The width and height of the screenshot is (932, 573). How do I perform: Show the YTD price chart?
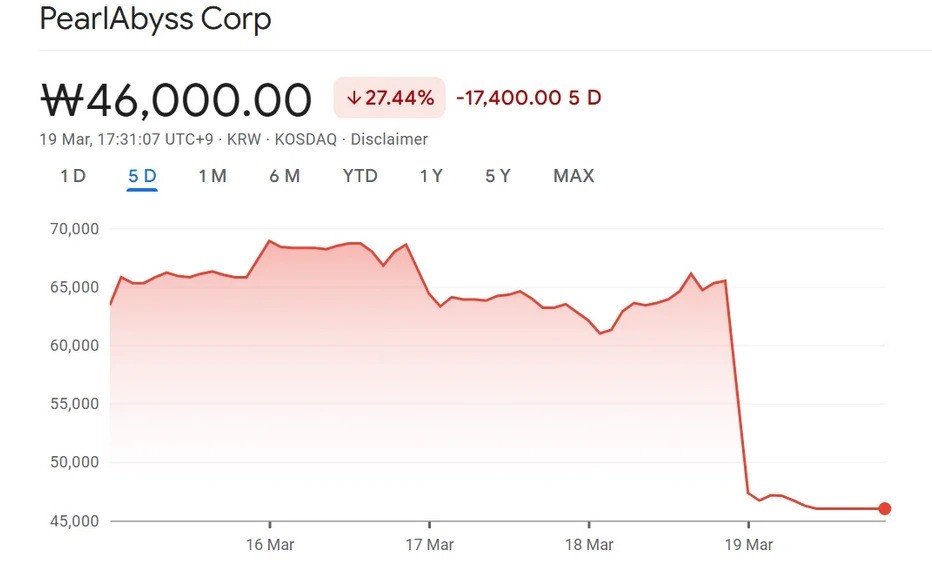click(360, 176)
